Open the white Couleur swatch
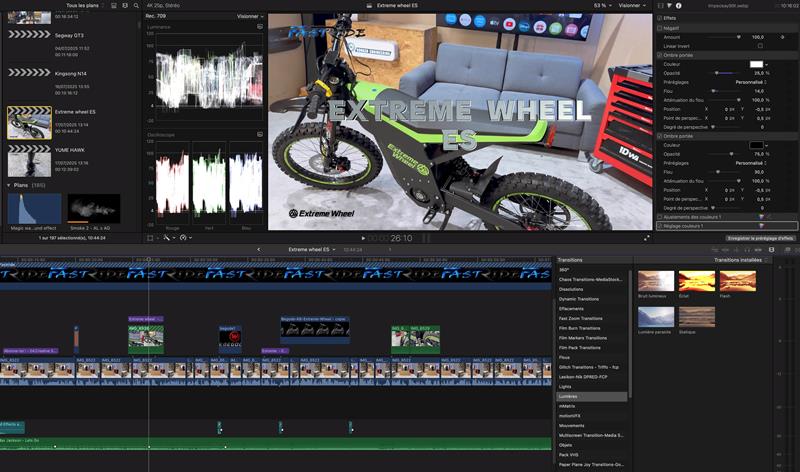Viewport: 800px width, 472px height. (756, 64)
